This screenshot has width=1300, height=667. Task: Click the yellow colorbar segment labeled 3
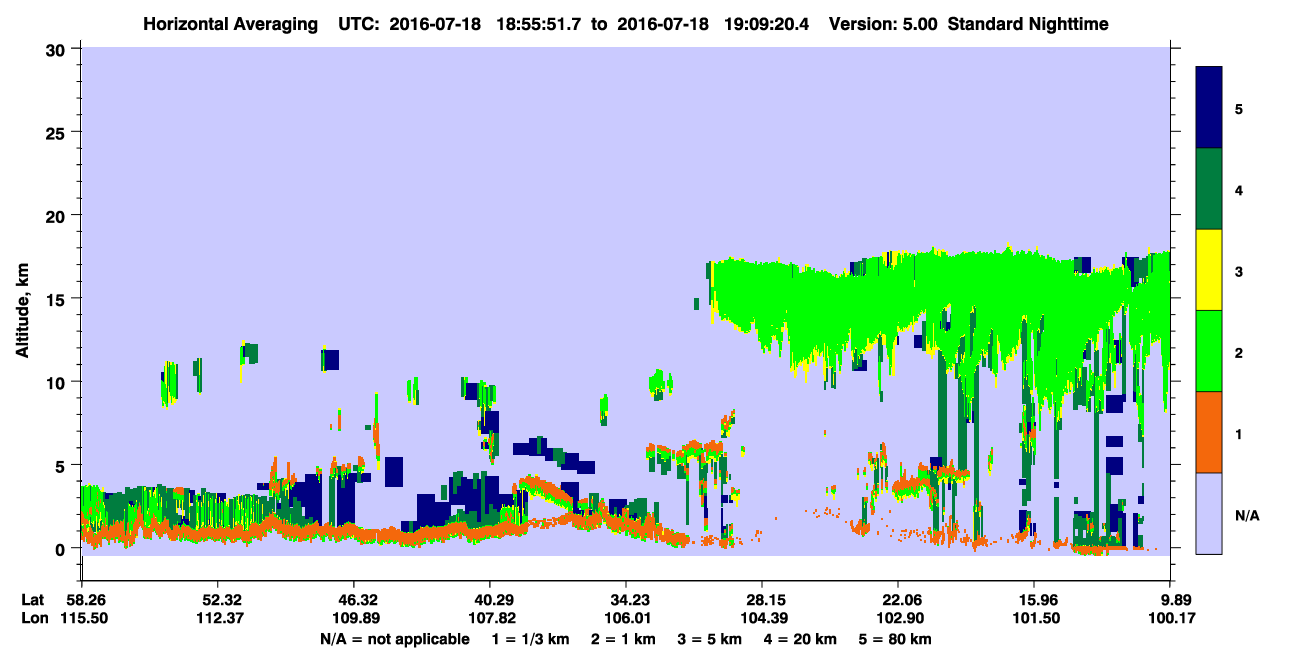tap(1209, 270)
